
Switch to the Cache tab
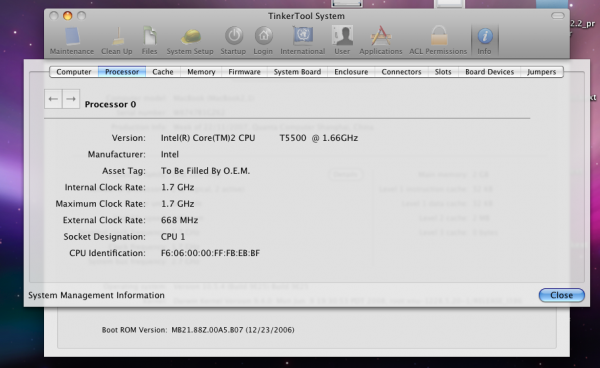[x=163, y=72]
